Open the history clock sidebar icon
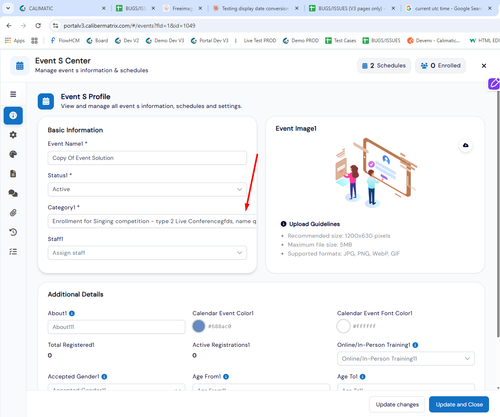Image resolution: width=500 pixels, height=417 pixels. [x=13, y=232]
